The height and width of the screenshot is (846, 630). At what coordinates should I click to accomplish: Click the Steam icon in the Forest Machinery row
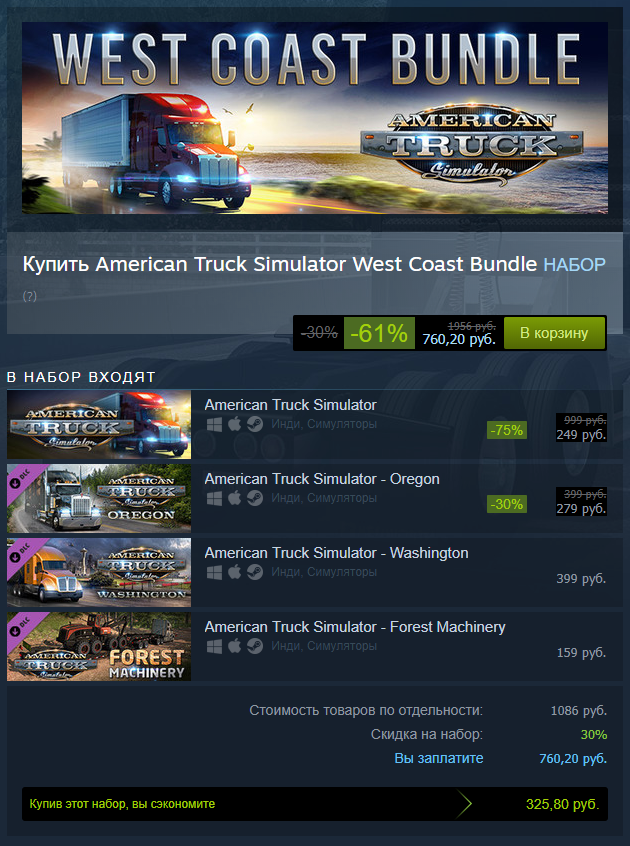pyautogui.click(x=255, y=646)
